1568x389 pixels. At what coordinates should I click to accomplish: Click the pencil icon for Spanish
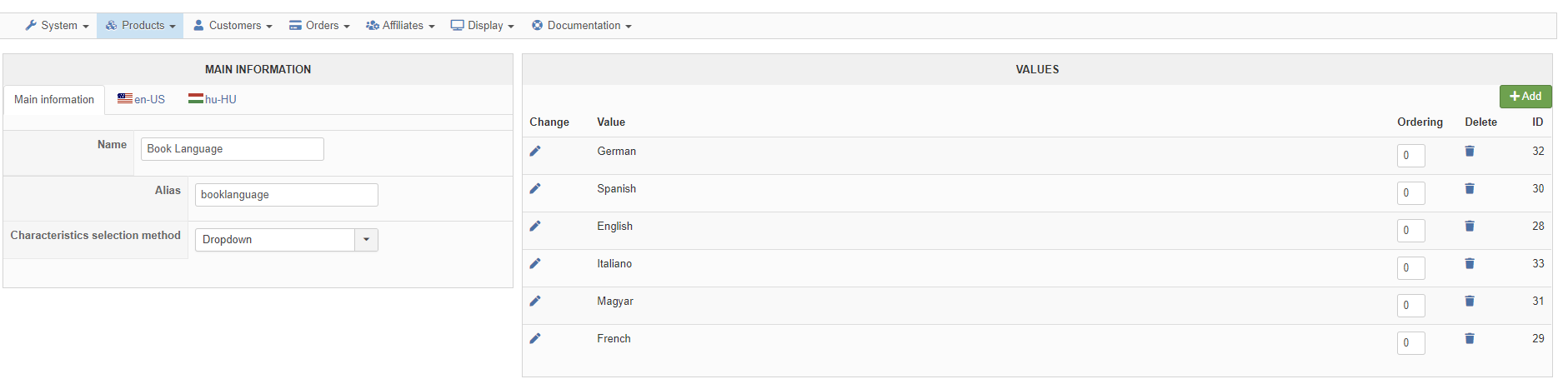(535, 188)
